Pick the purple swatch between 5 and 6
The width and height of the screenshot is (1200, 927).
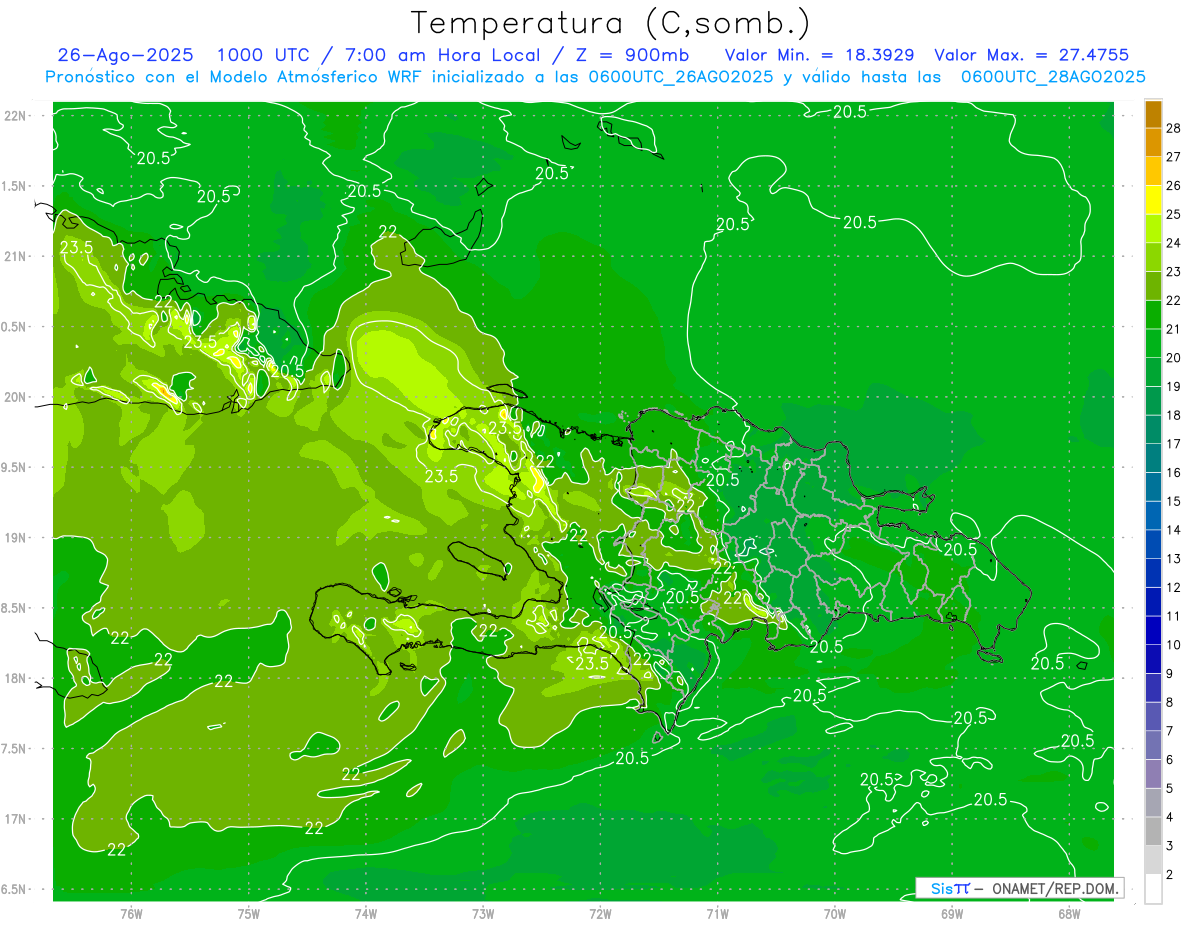click(x=1153, y=774)
